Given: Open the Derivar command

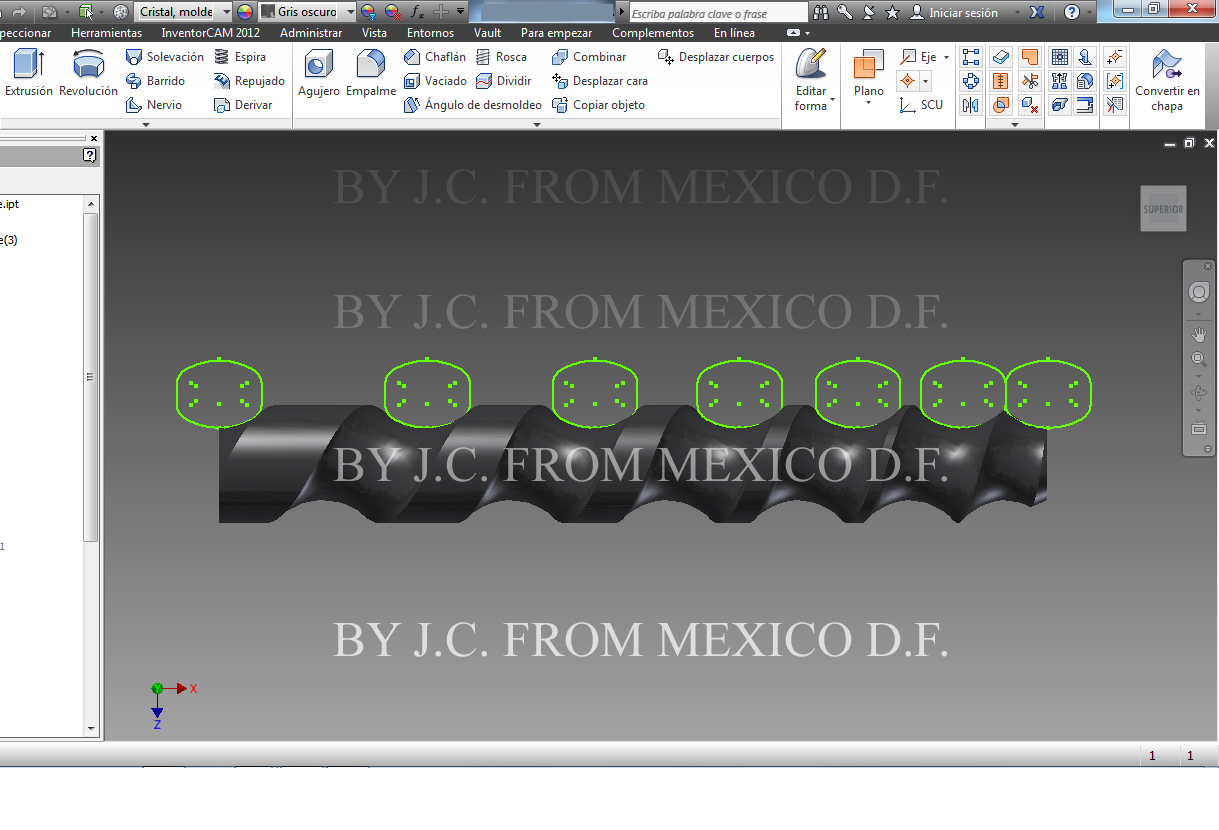Looking at the screenshot, I should coord(243,105).
